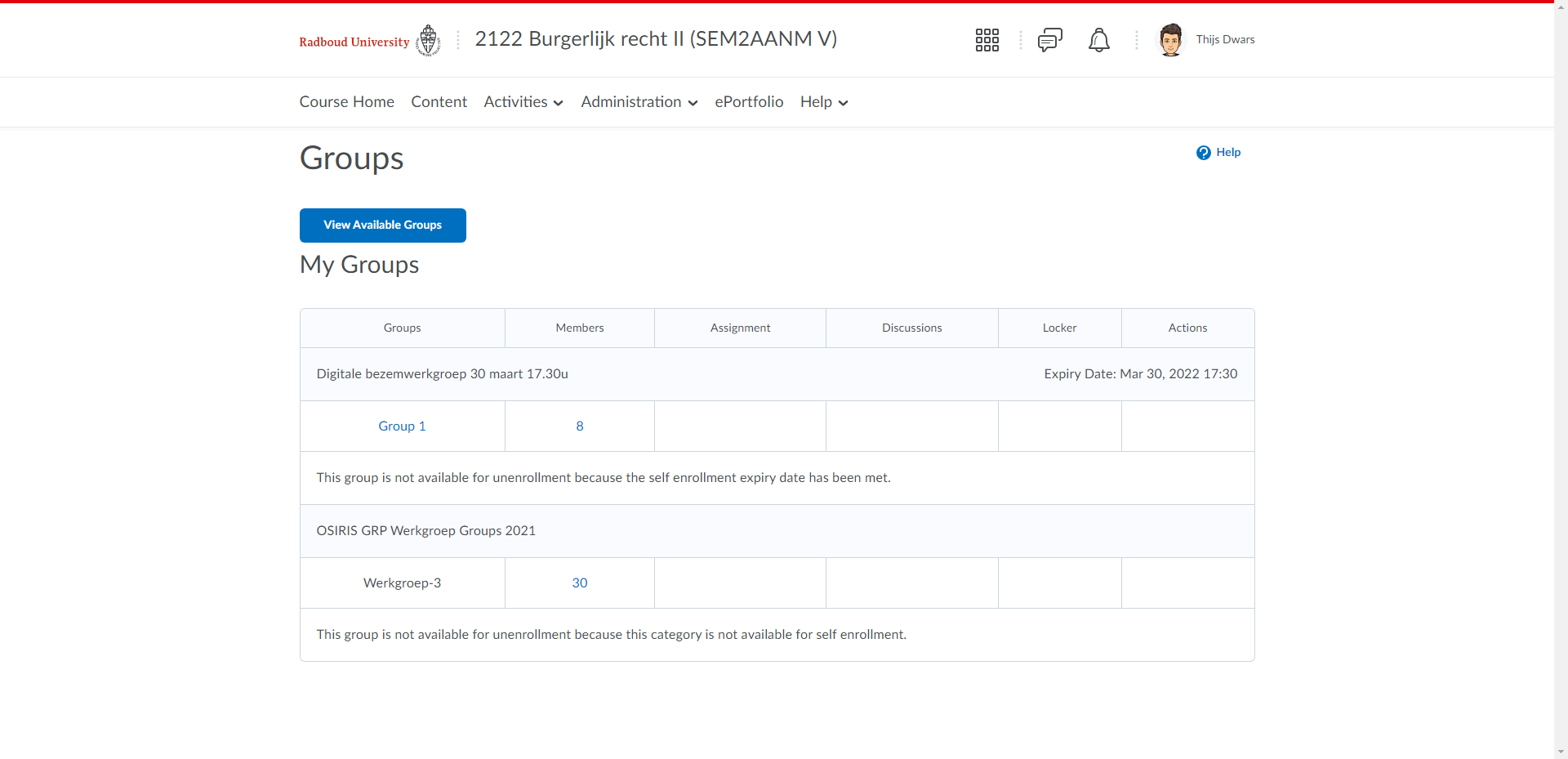Open the message alerts chat icon
The width and height of the screenshot is (1568, 759).
[1049, 40]
